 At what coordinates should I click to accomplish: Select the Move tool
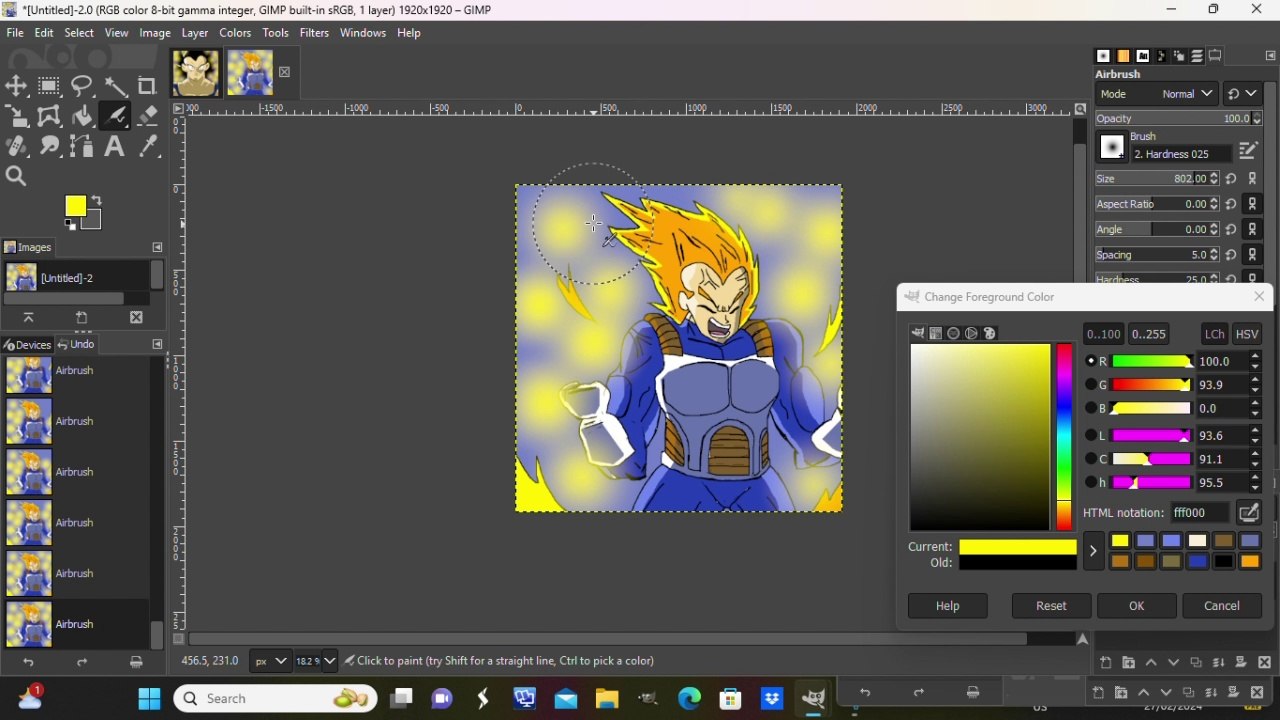(x=17, y=86)
